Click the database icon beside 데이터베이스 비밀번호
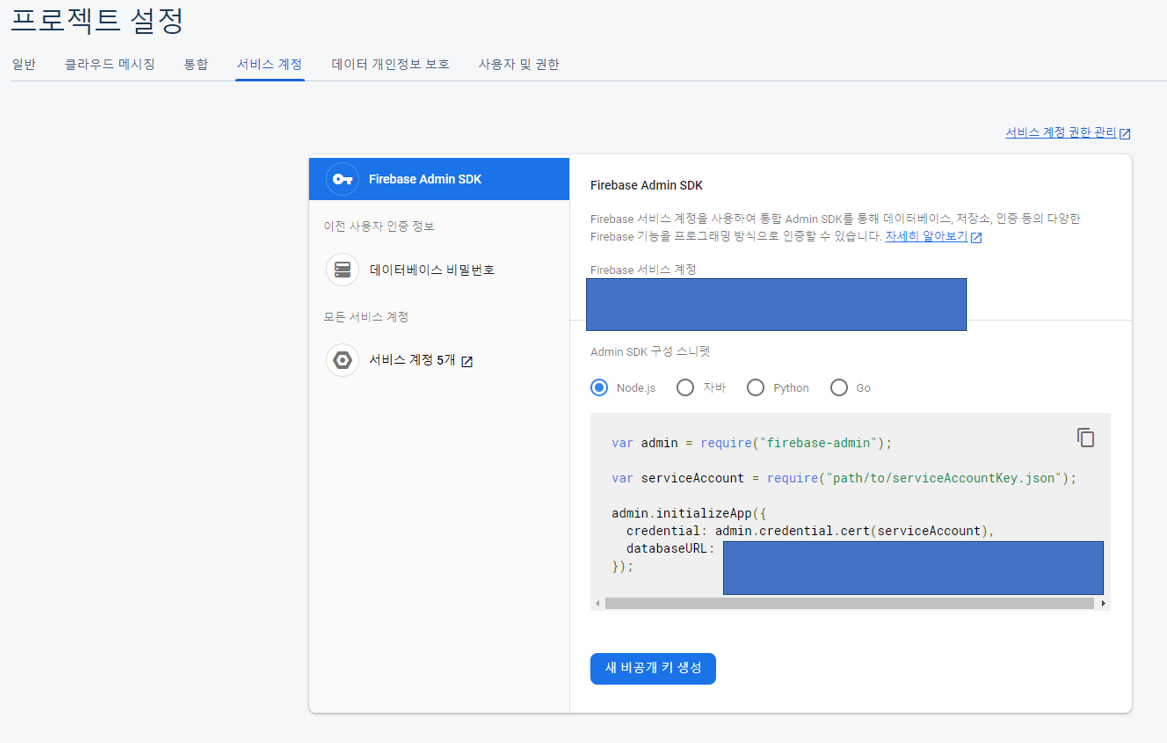This screenshot has height=743, width=1167. [342, 270]
